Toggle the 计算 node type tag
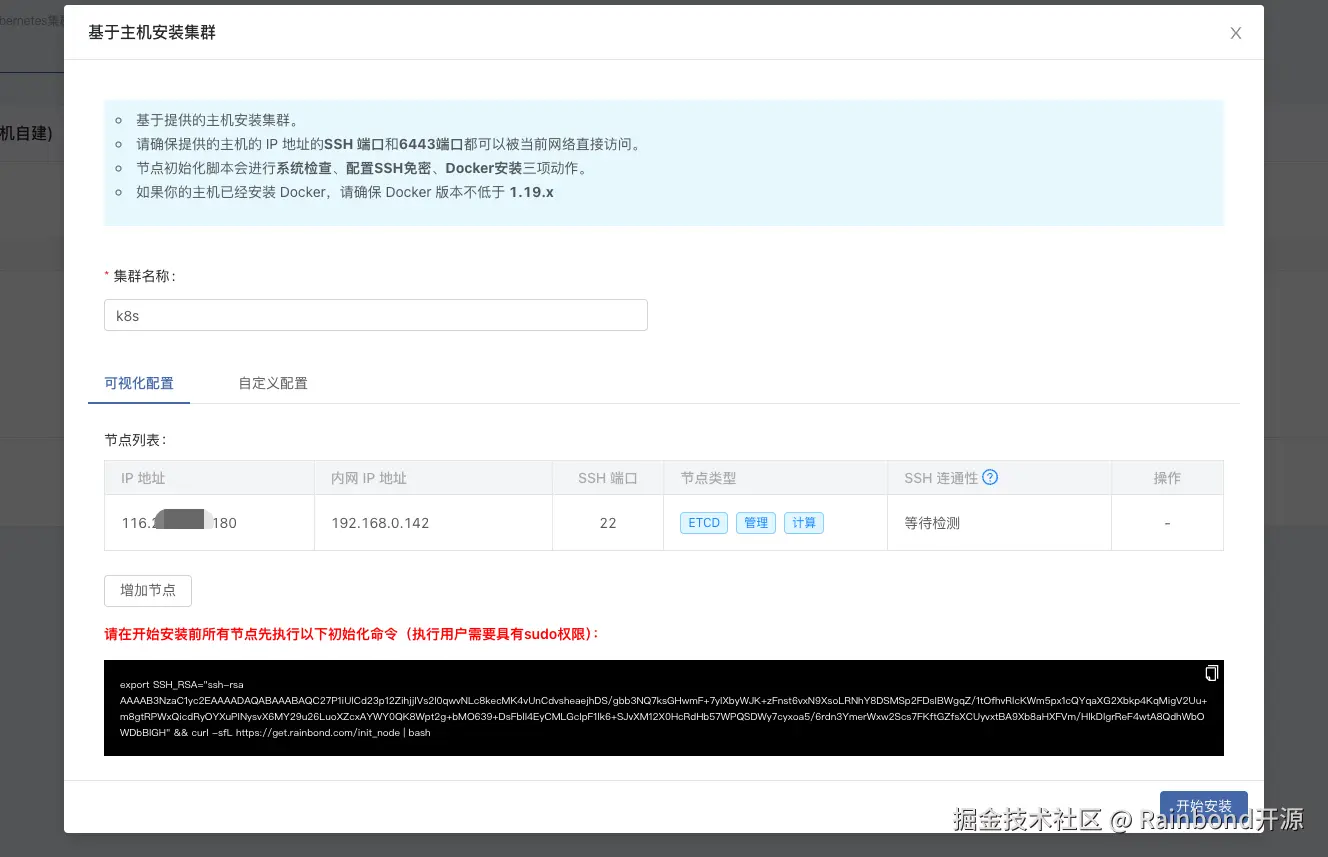Screen dimensions: 1328x857 coord(804,523)
